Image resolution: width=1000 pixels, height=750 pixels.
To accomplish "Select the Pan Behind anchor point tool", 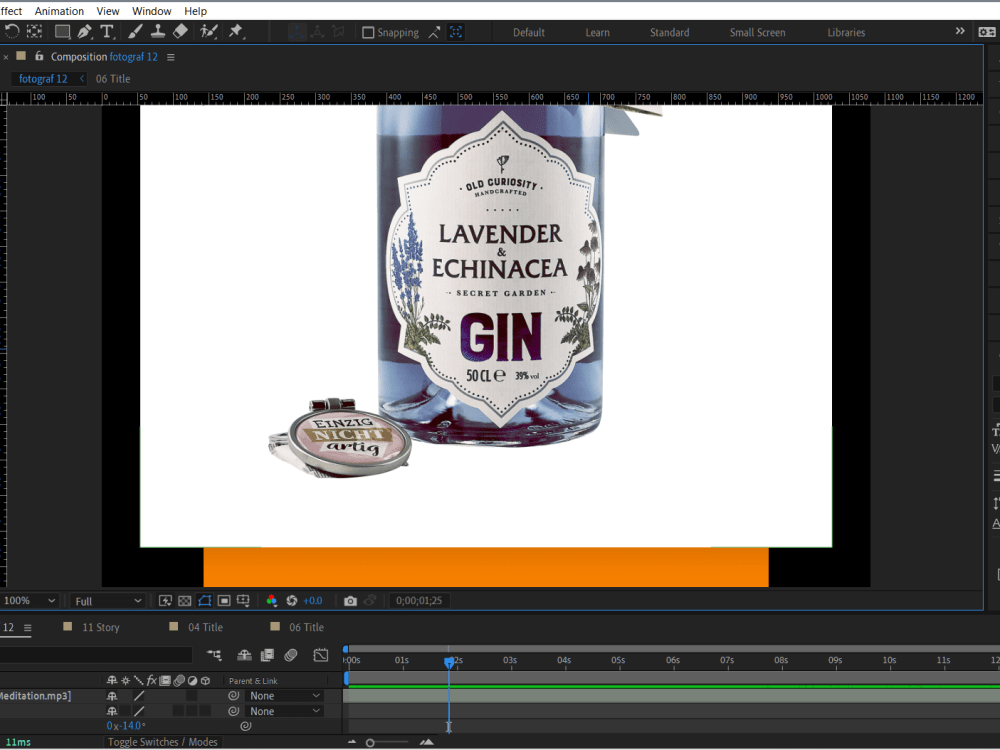I will [x=34, y=31].
